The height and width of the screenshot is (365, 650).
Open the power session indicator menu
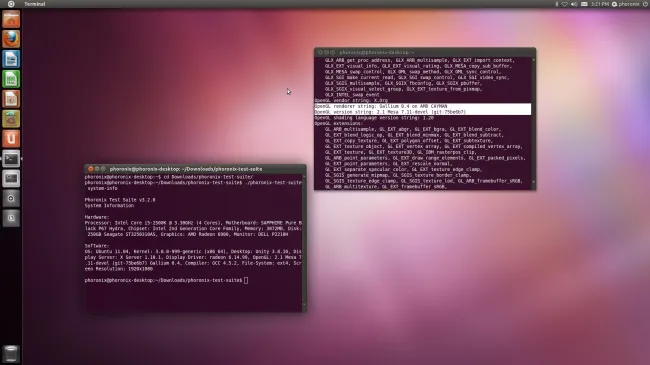[645, 4]
